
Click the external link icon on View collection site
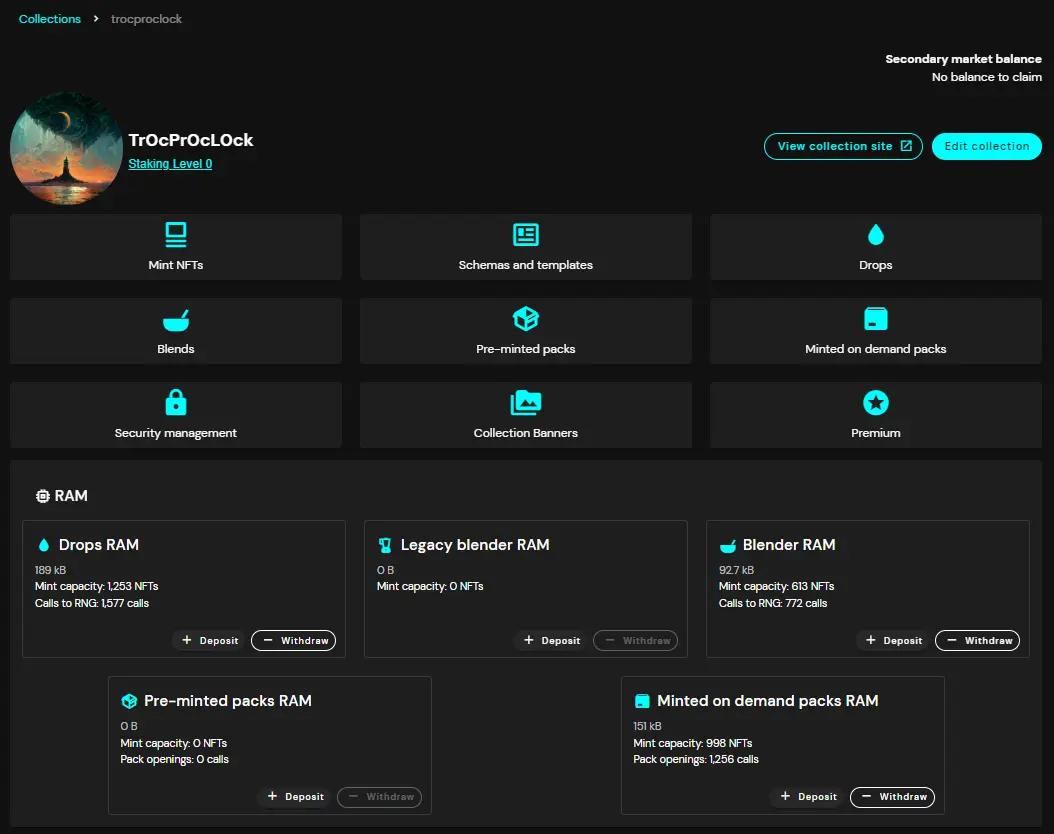point(906,146)
